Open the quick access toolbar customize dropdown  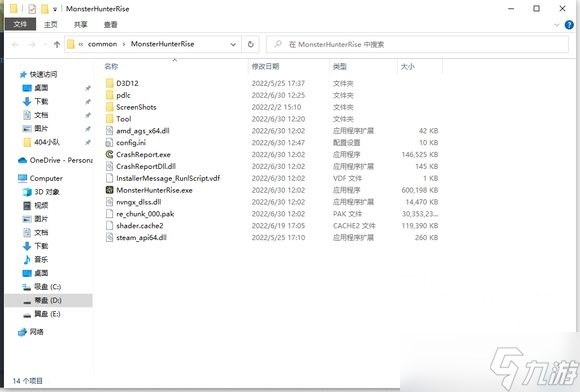click(55, 9)
